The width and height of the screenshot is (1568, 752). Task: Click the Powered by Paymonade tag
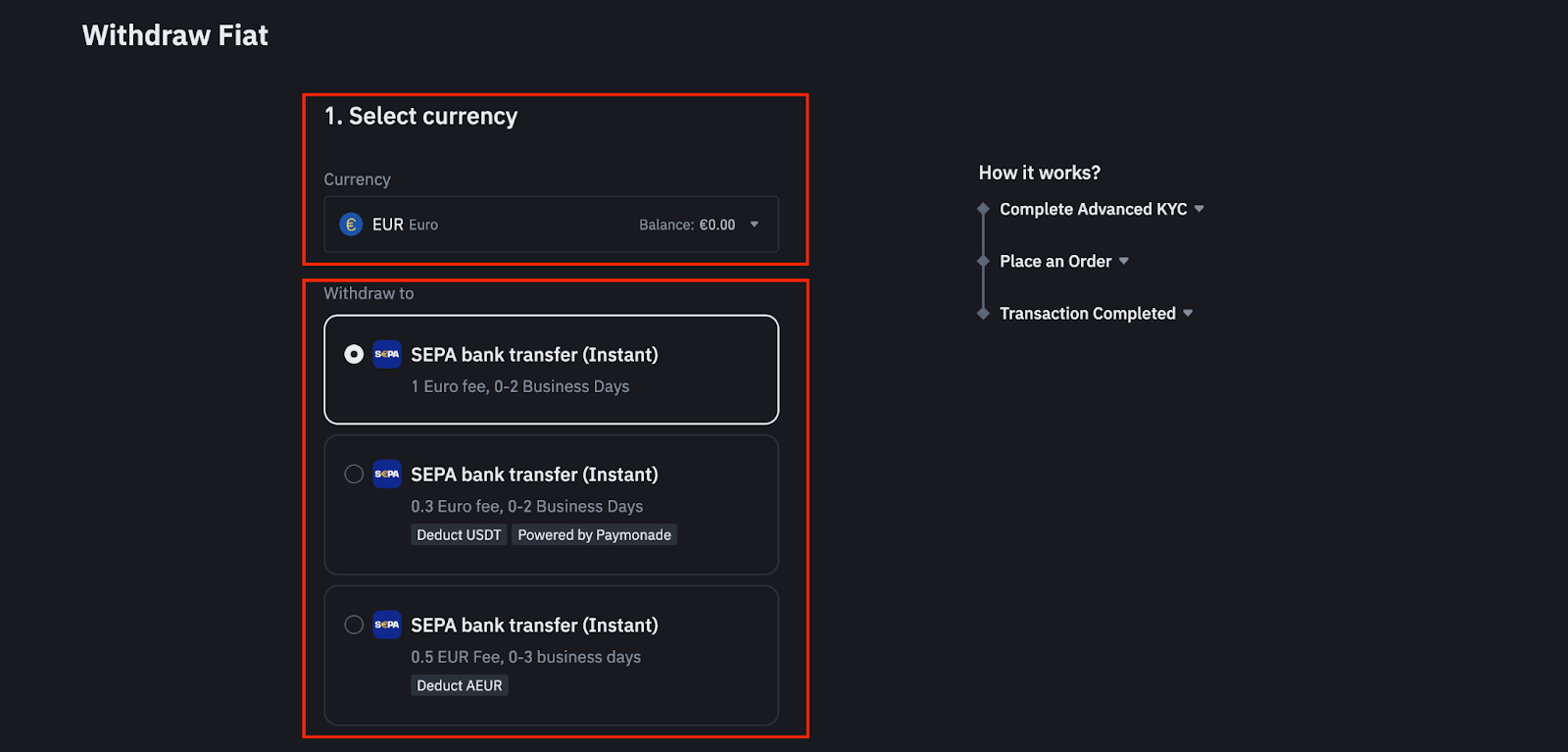[594, 534]
